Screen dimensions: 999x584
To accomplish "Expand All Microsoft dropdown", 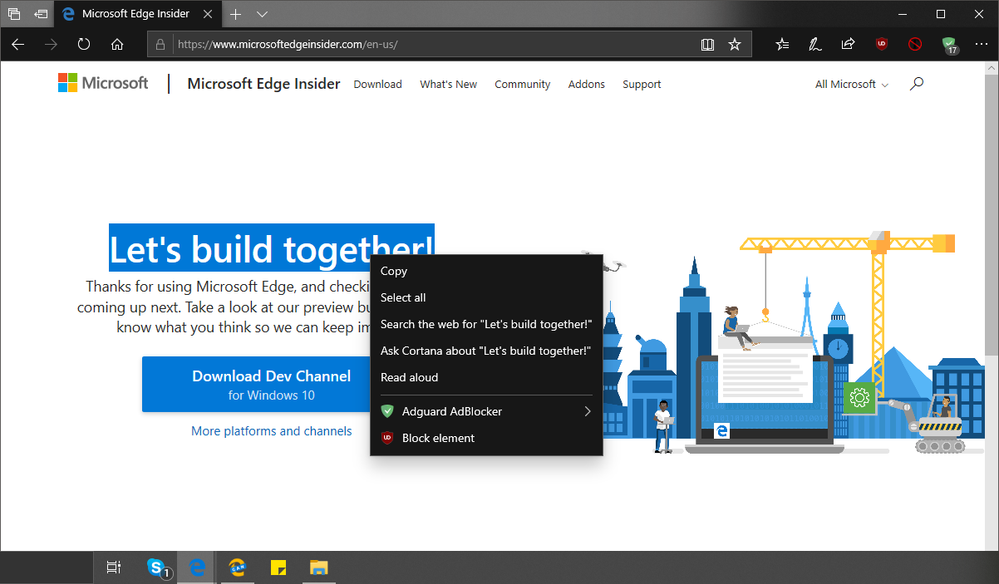I will tap(851, 84).
